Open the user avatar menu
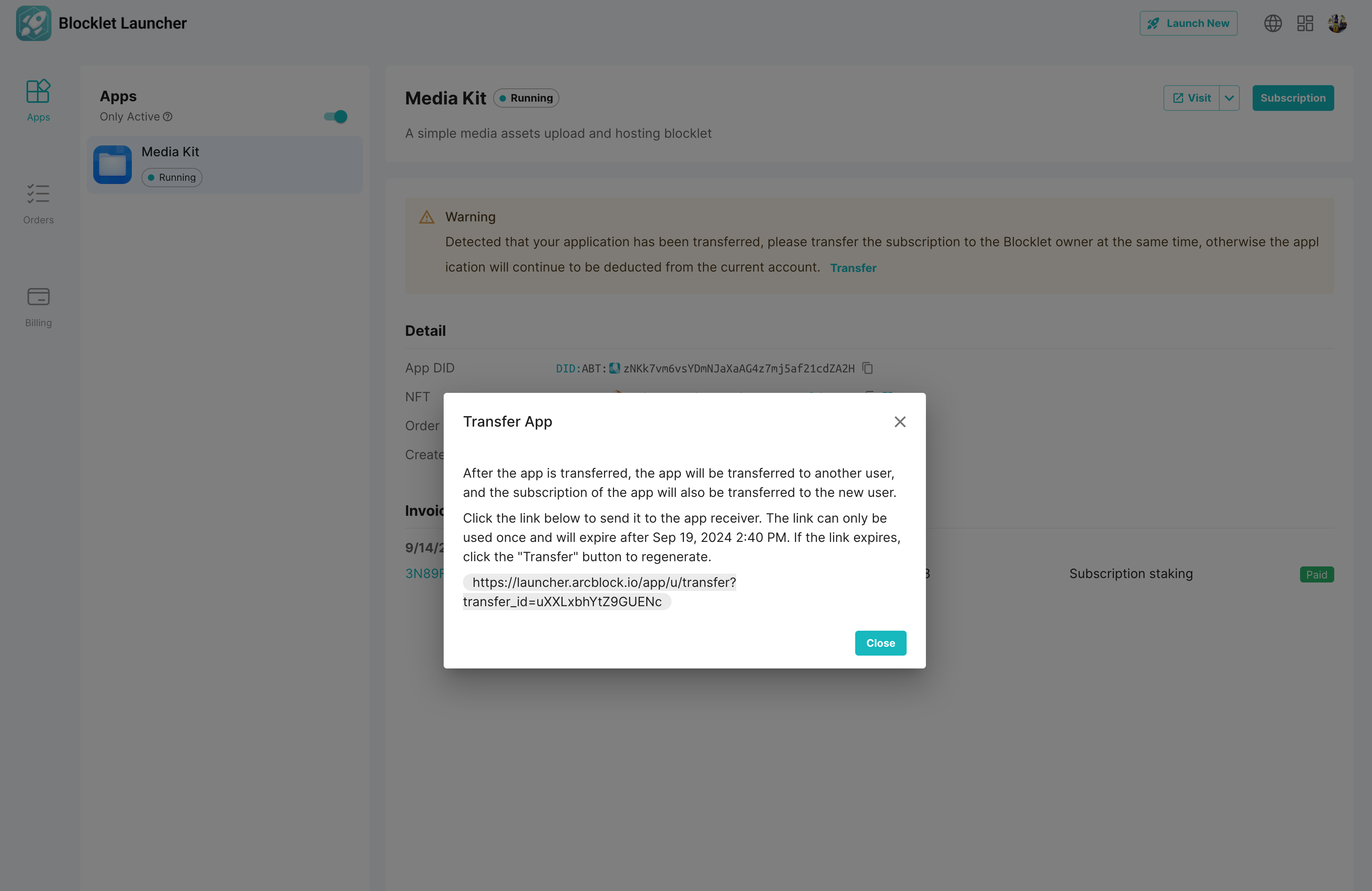The width and height of the screenshot is (1372, 891). point(1337,23)
